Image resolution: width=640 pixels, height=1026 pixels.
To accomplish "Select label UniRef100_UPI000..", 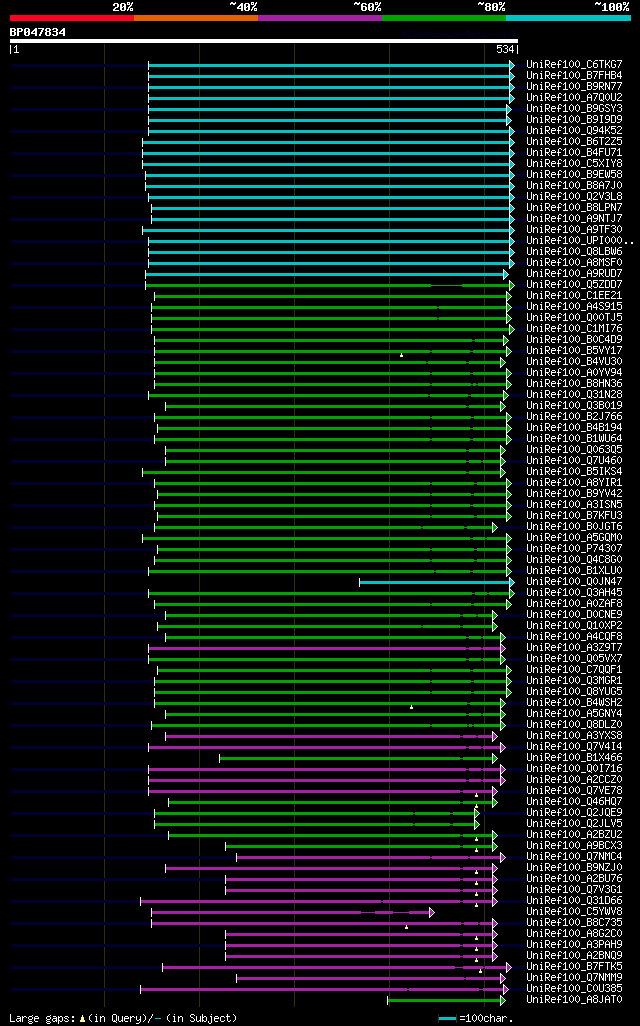I will pyautogui.click(x=580, y=241).
